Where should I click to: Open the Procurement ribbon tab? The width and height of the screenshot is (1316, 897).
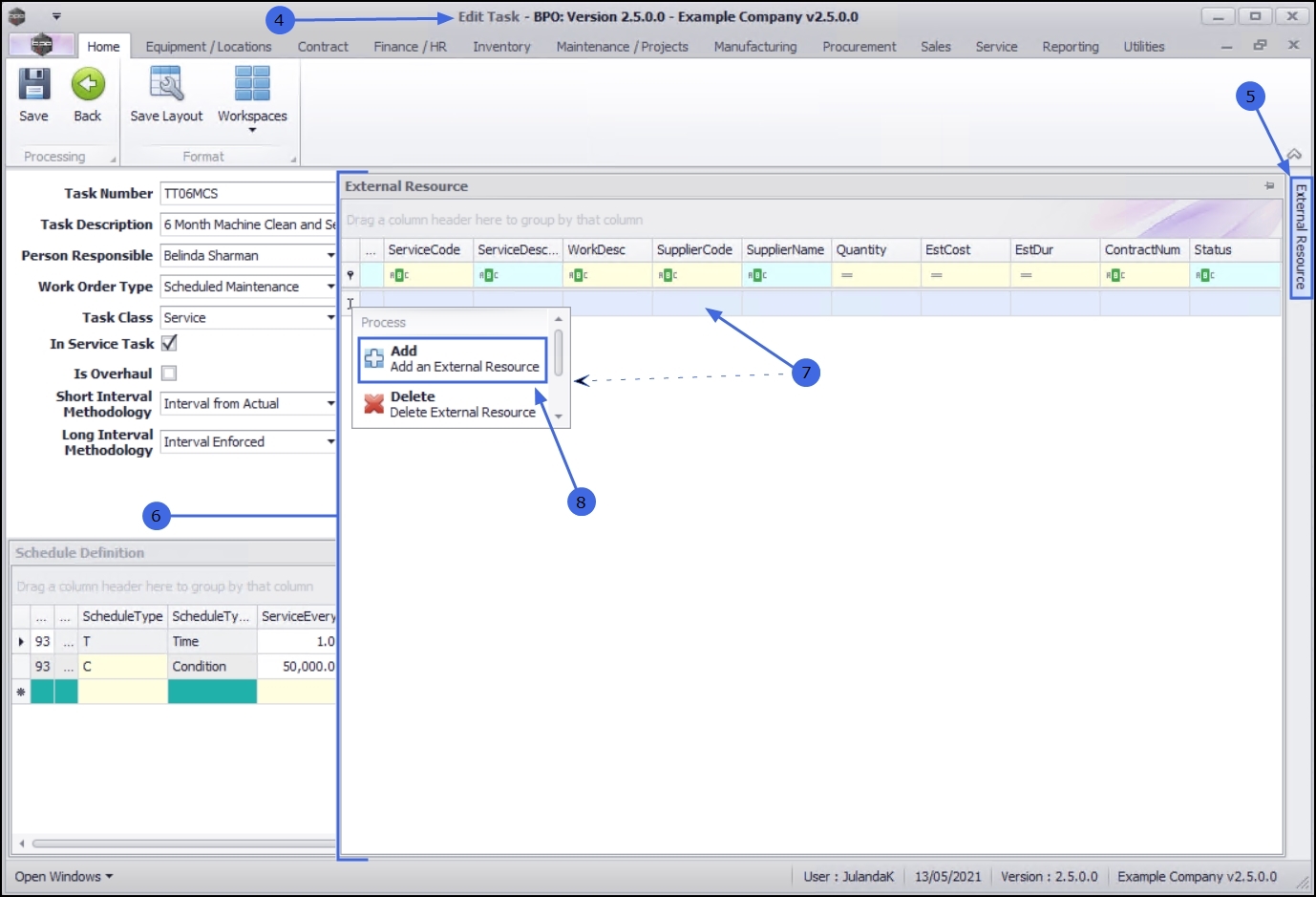point(860,46)
